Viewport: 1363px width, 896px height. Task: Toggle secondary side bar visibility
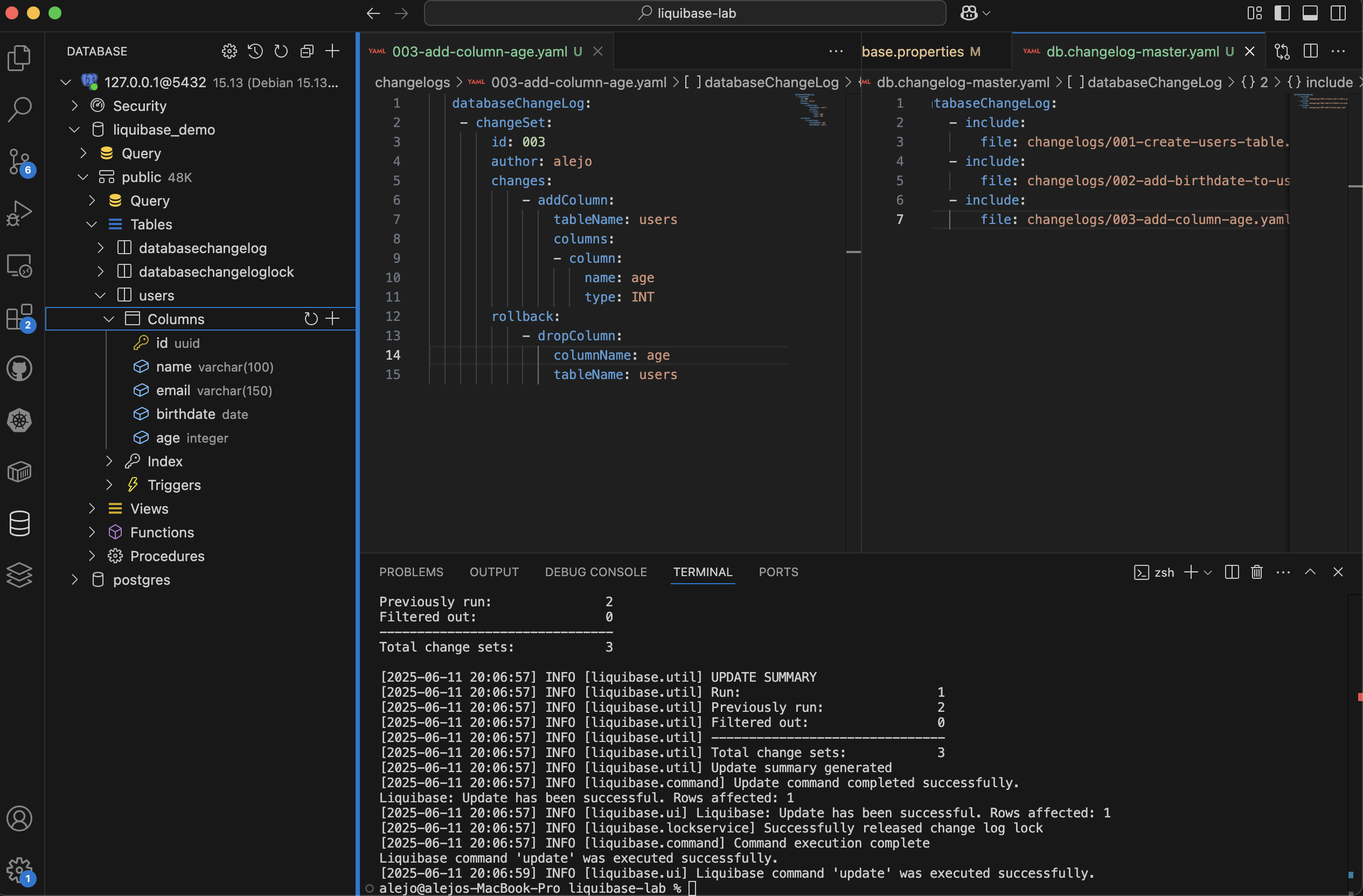[x=1338, y=13]
